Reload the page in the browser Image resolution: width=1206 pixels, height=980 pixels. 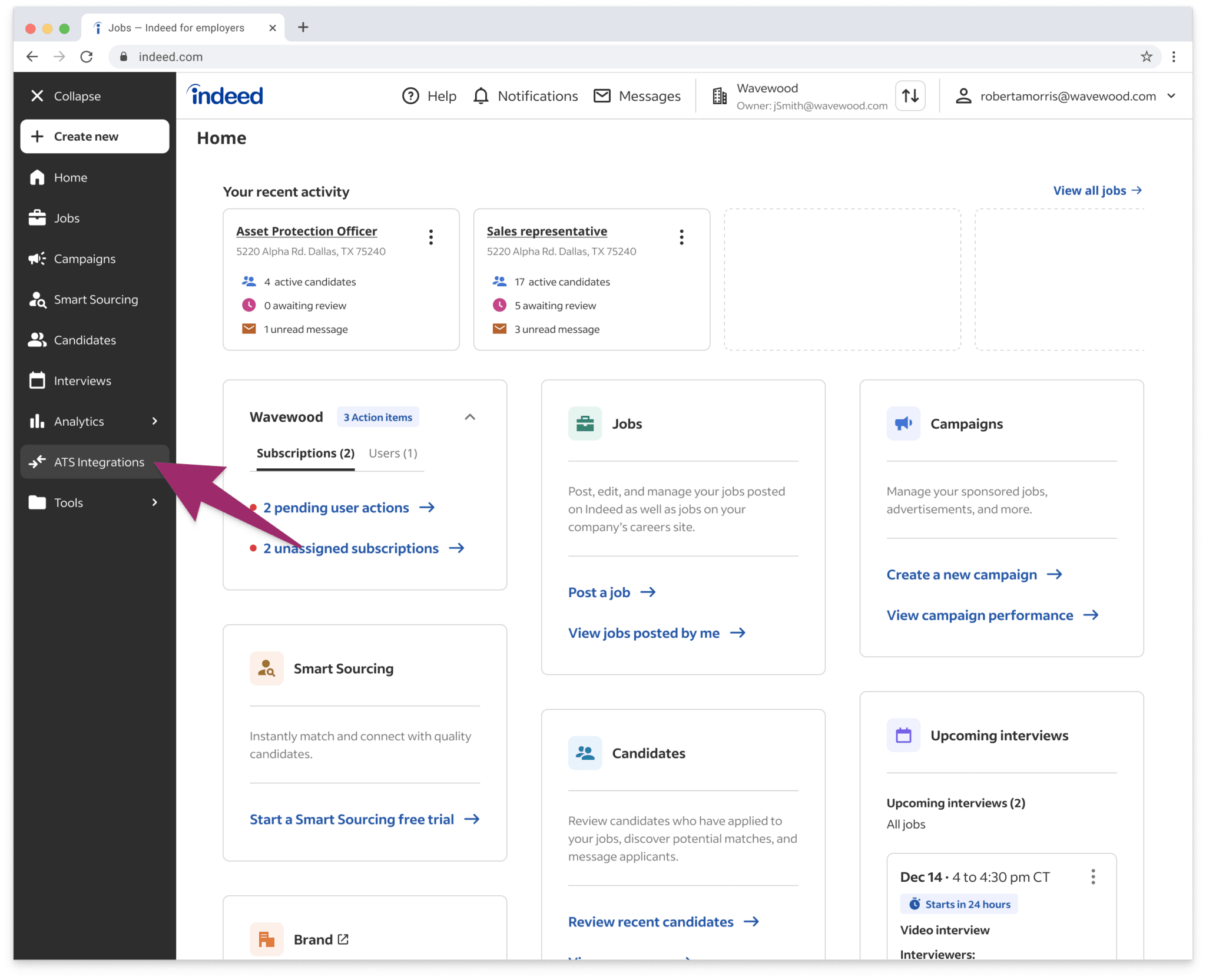pos(87,57)
